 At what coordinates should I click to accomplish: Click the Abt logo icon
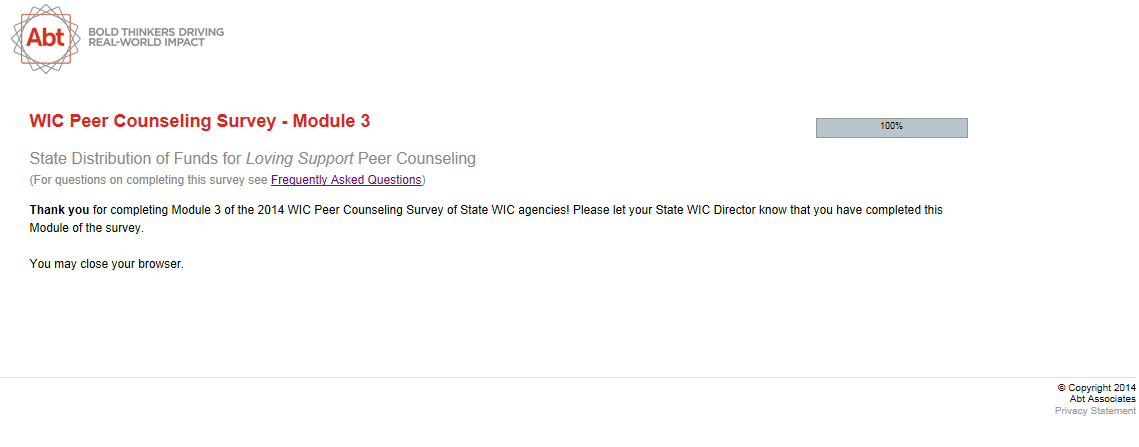pyautogui.click(x=44, y=38)
